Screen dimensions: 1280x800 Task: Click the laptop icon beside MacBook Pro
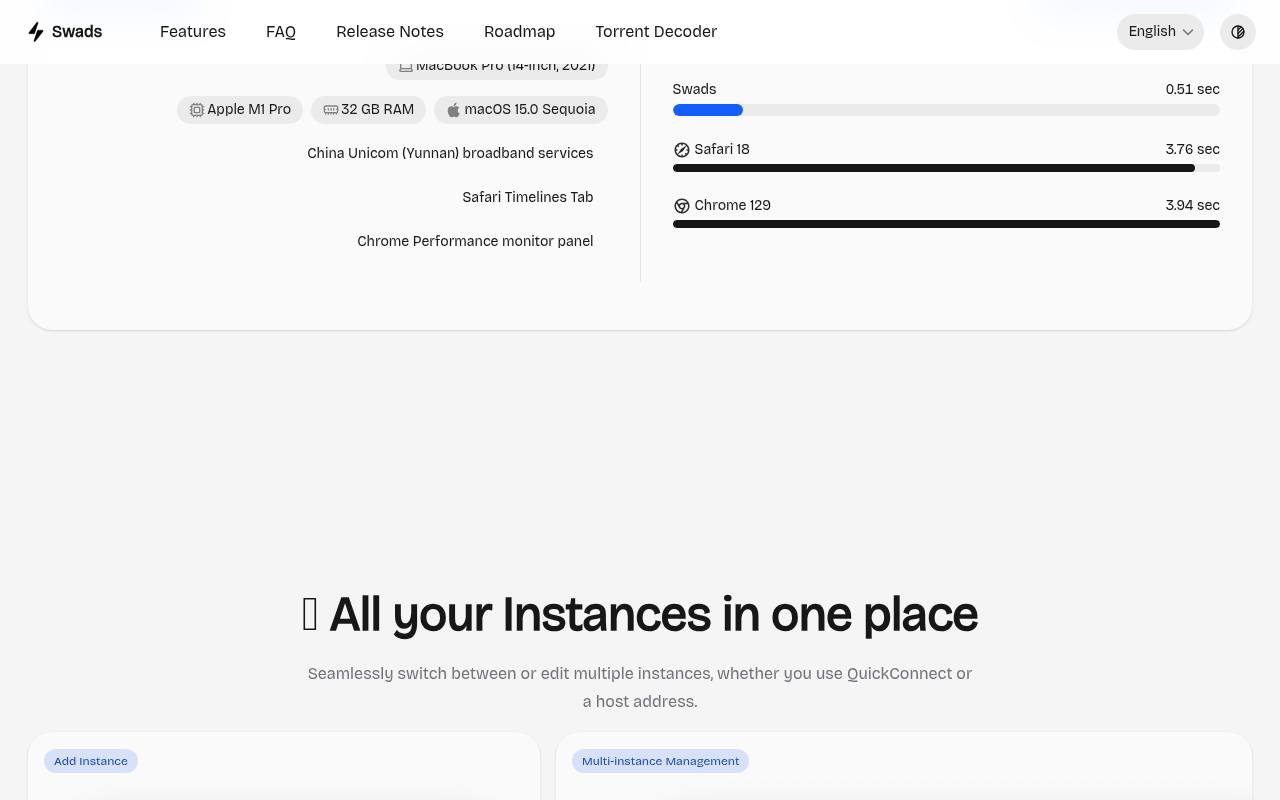(406, 66)
